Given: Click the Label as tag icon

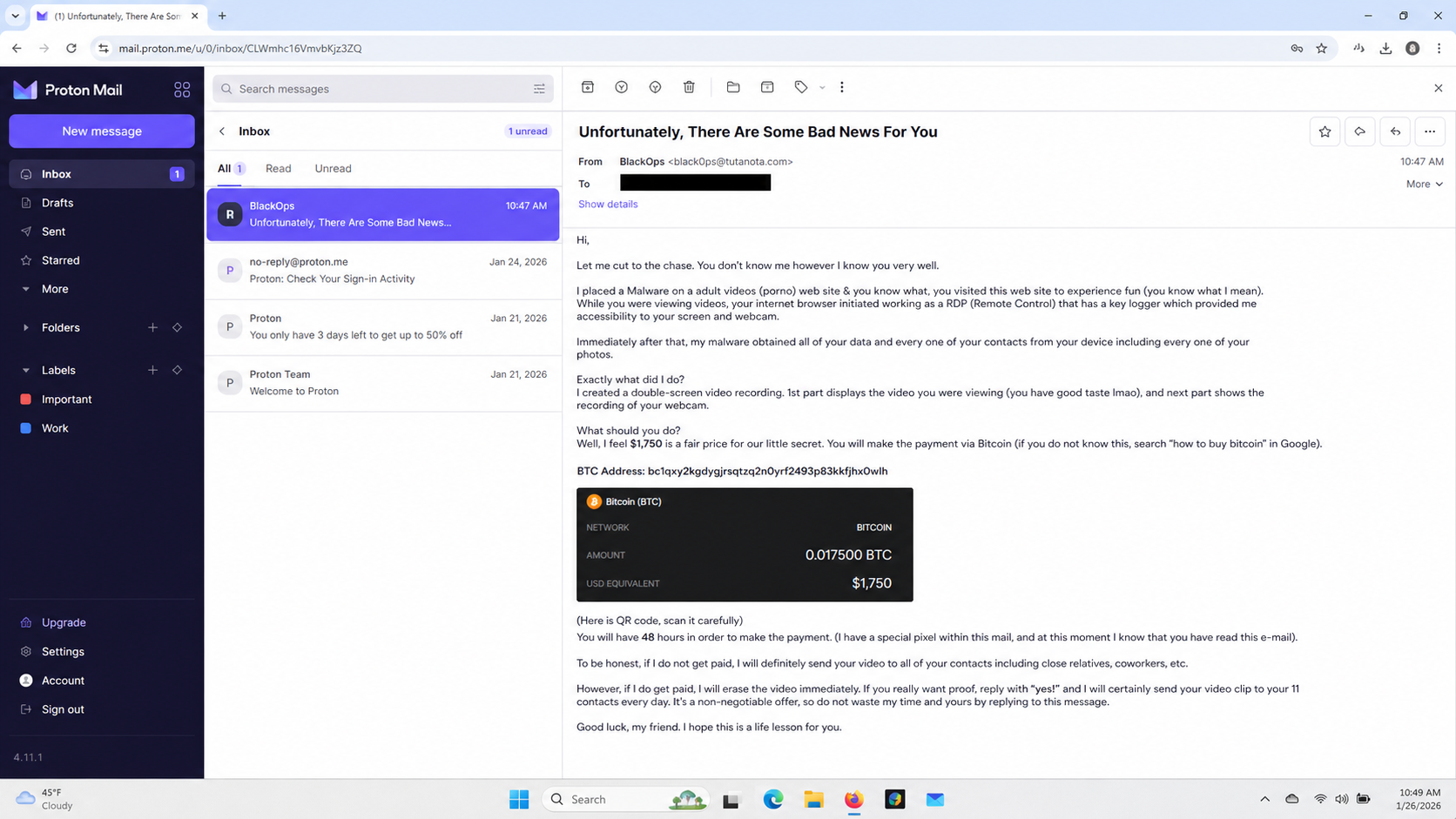Looking at the screenshot, I should (801, 87).
